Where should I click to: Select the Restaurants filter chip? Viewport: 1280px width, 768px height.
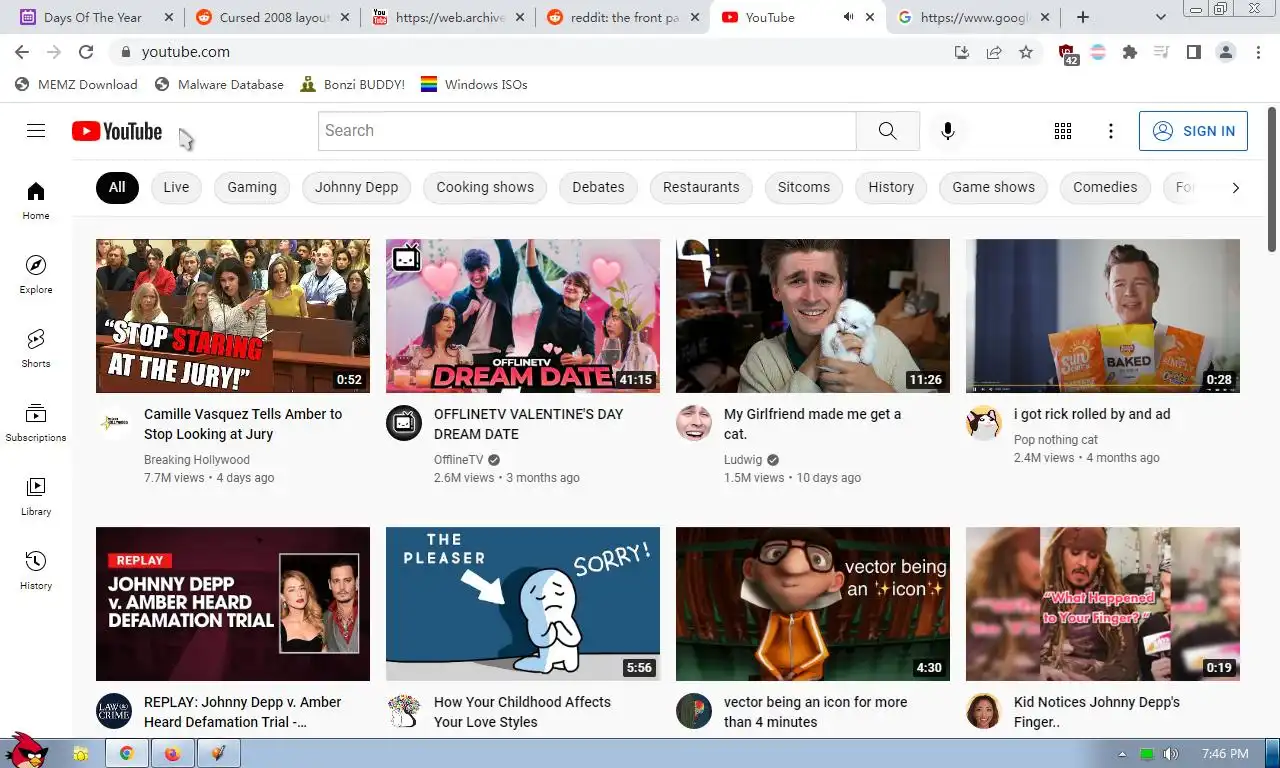pos(701,187)
